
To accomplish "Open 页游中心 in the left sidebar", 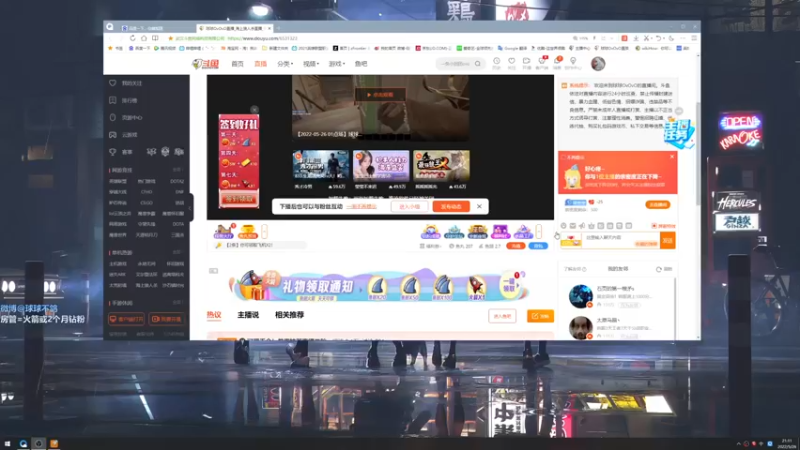I will [132, 117].
